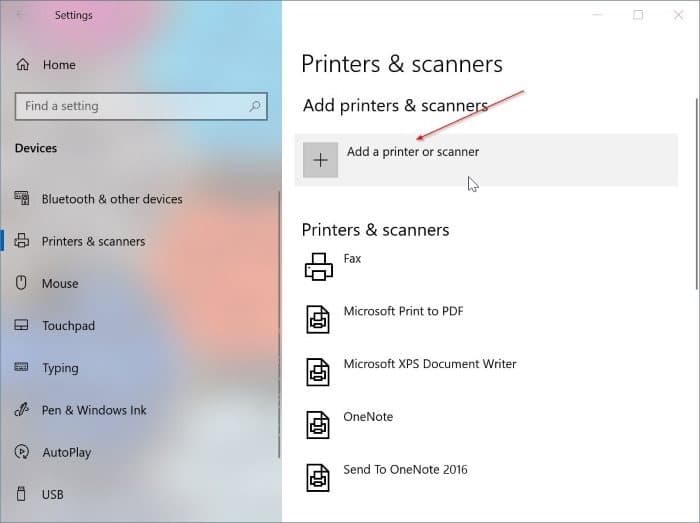Open Mouse settings

pyautogui.click(x=60, y=283)
